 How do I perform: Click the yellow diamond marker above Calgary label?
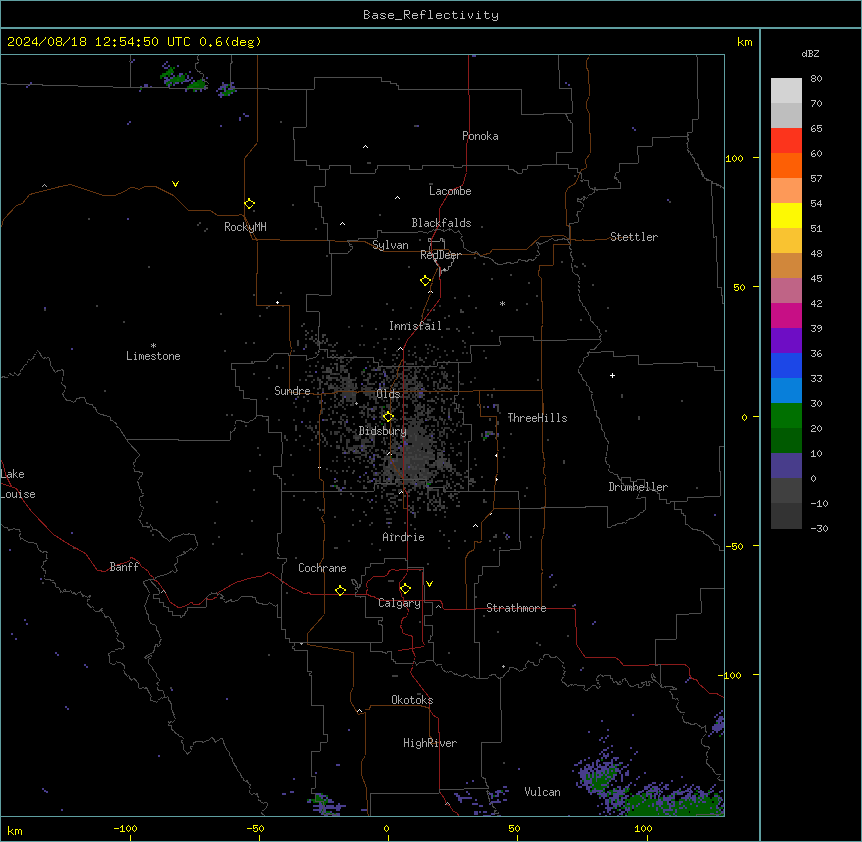(405, 589)
